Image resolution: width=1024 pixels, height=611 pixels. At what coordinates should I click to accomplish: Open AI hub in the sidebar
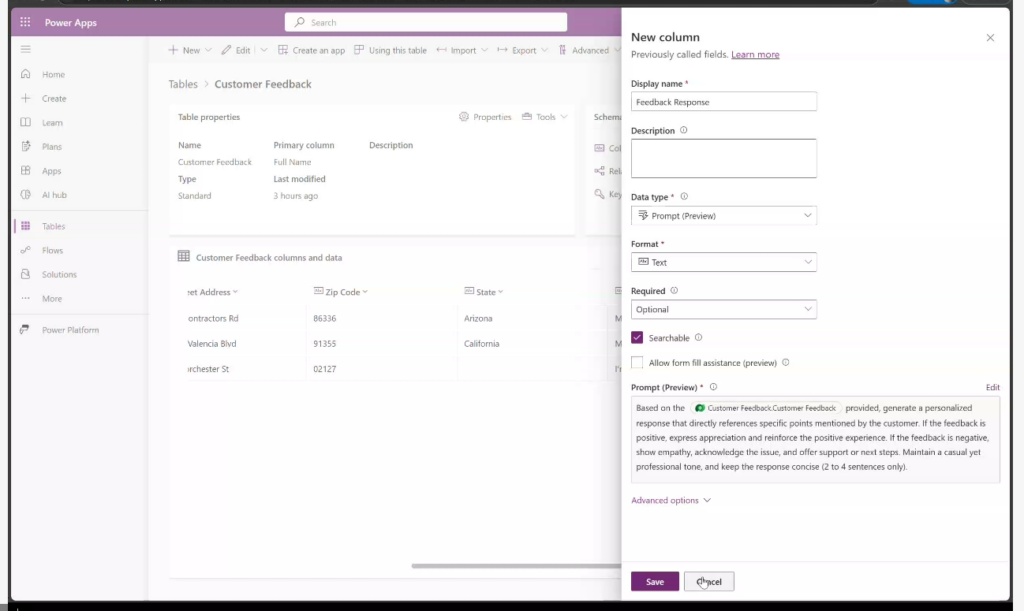54,195
